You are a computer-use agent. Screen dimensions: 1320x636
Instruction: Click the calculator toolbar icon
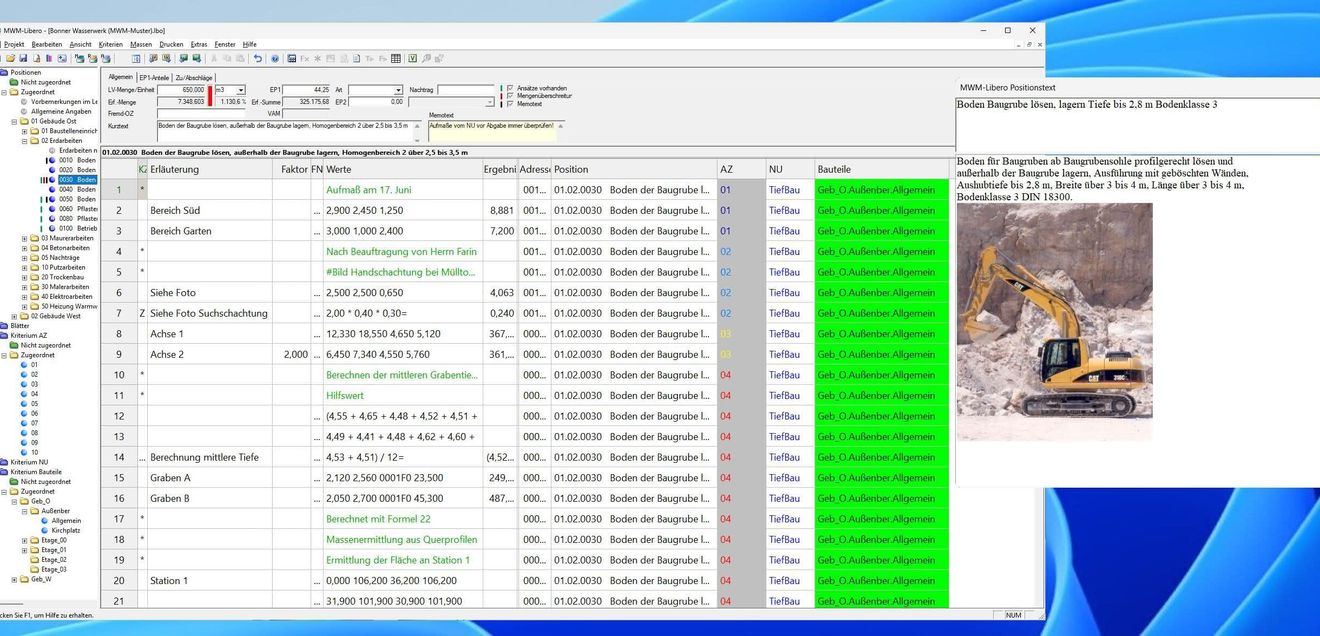(x=291, y=58)
